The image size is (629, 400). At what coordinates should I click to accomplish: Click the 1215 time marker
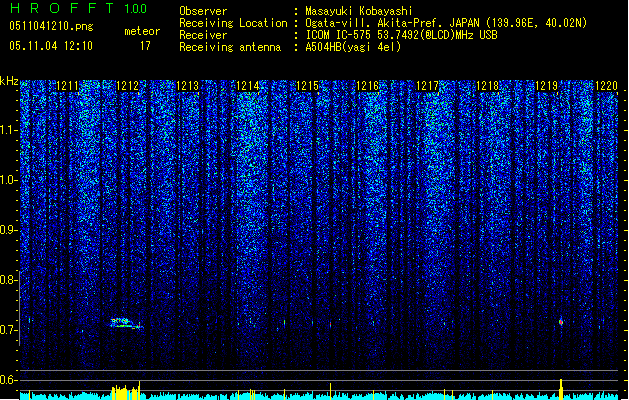click(x=307, y=86)
